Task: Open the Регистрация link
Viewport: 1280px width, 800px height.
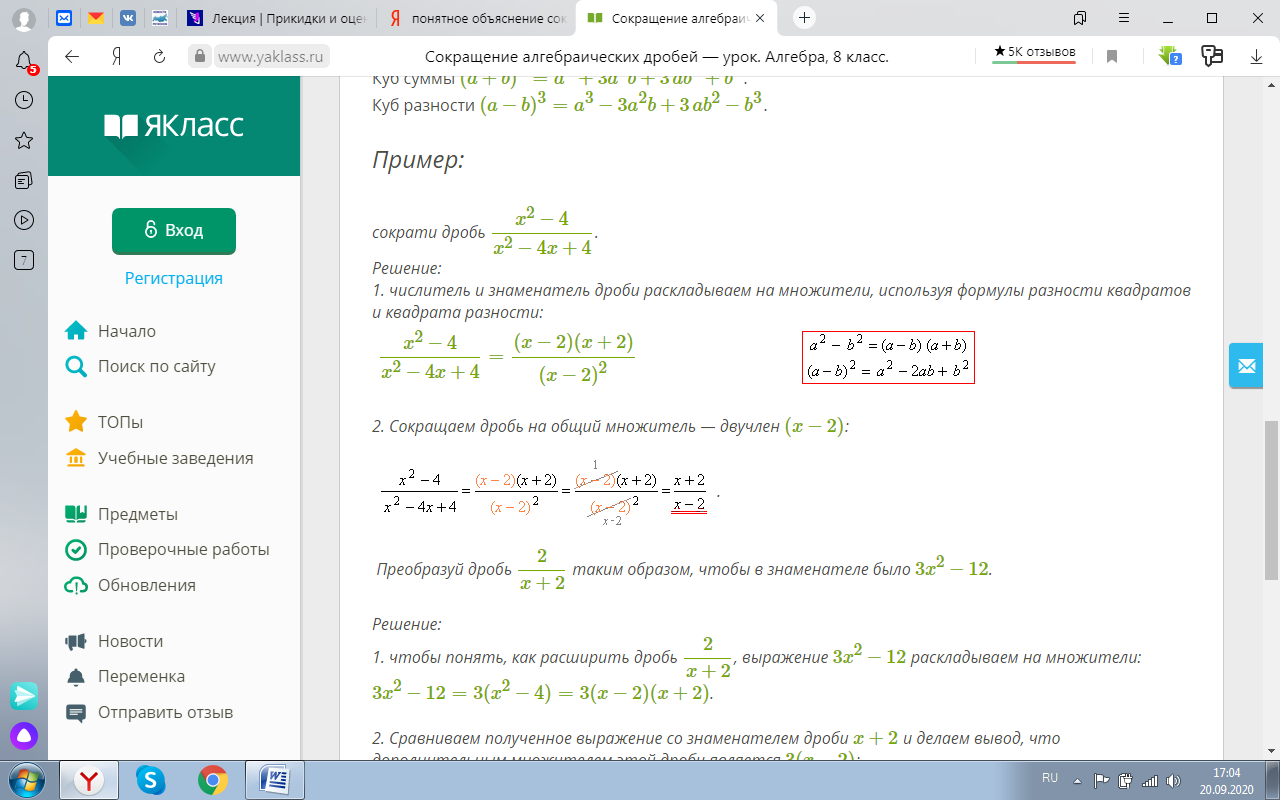Action: click(x=174, y=278)
